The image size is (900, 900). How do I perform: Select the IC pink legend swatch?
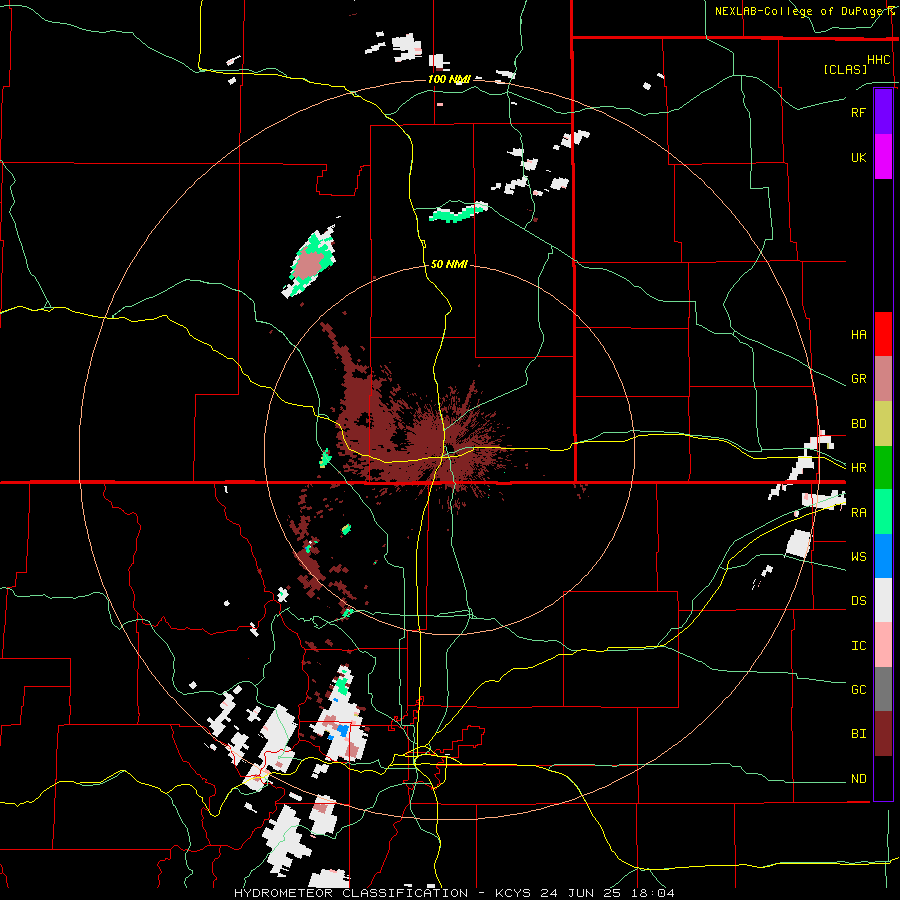tap(883, 645)
